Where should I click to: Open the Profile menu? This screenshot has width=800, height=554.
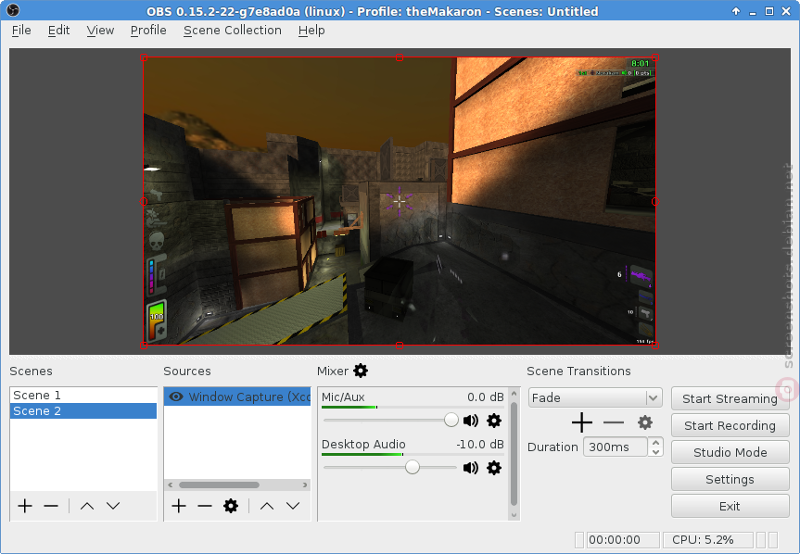pyautogui.click(x=148, y=31)
